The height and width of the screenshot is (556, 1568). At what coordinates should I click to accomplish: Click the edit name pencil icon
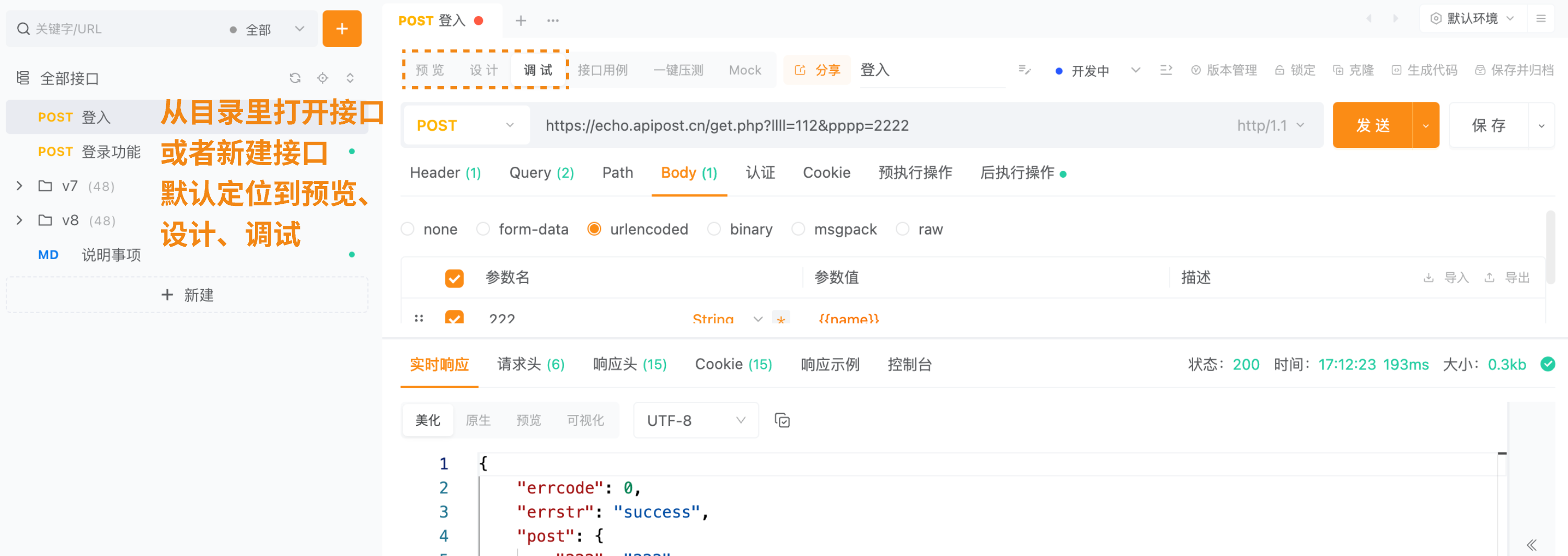[x=1024, y=70]
